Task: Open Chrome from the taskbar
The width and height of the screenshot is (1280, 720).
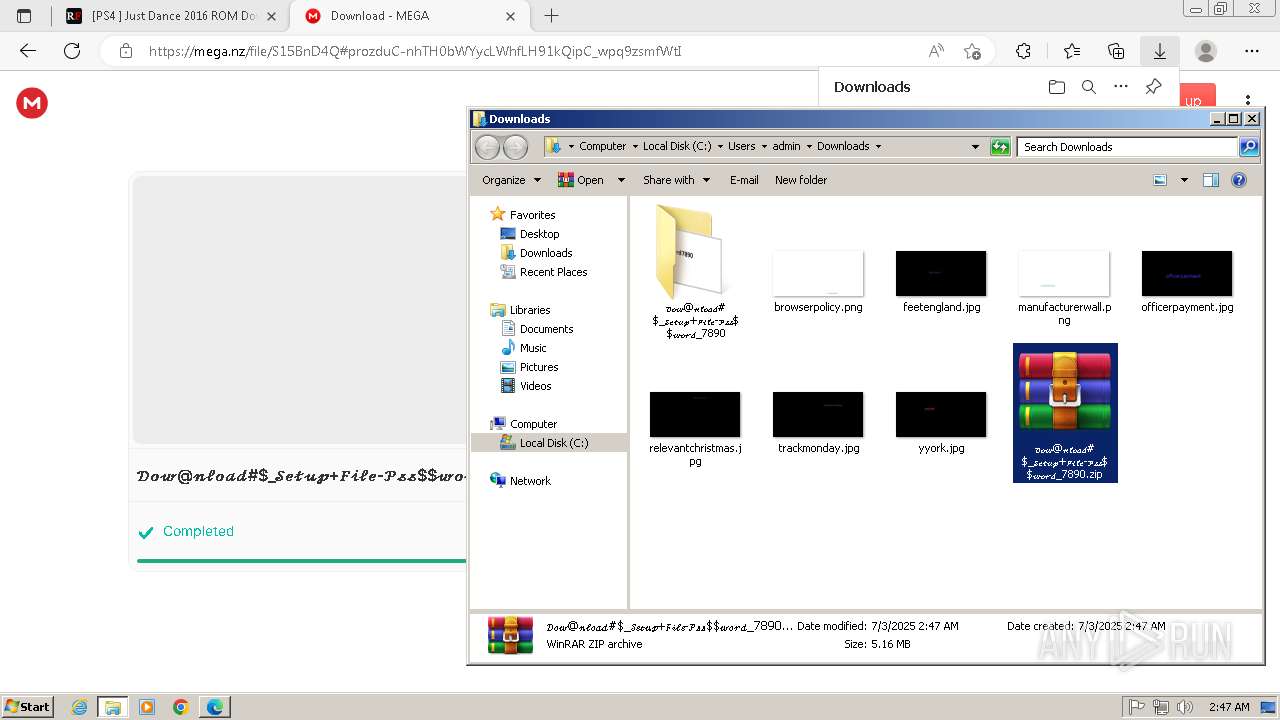Action: tap(181, 707)
